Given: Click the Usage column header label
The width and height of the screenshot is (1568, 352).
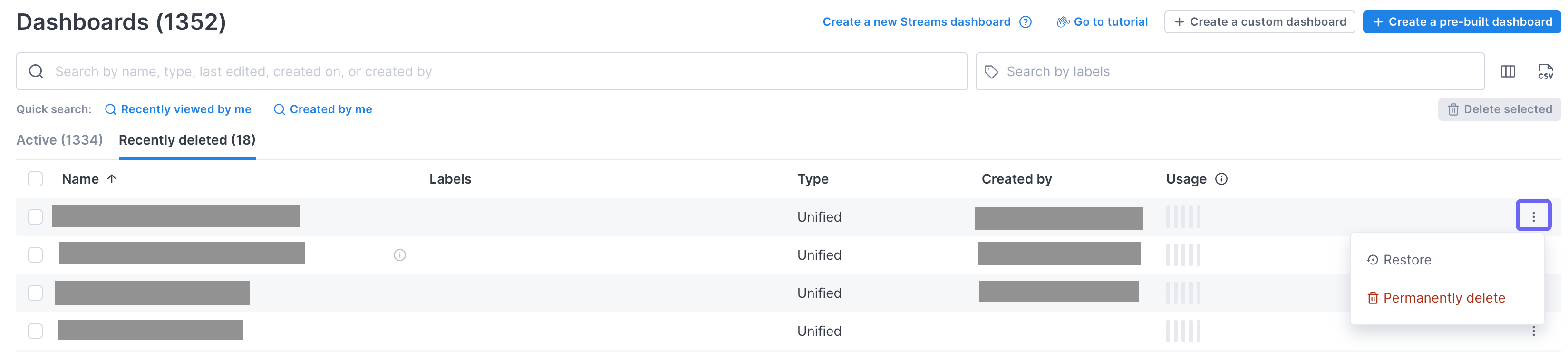Looking at the screenshot, I should tap(1186, 179).
